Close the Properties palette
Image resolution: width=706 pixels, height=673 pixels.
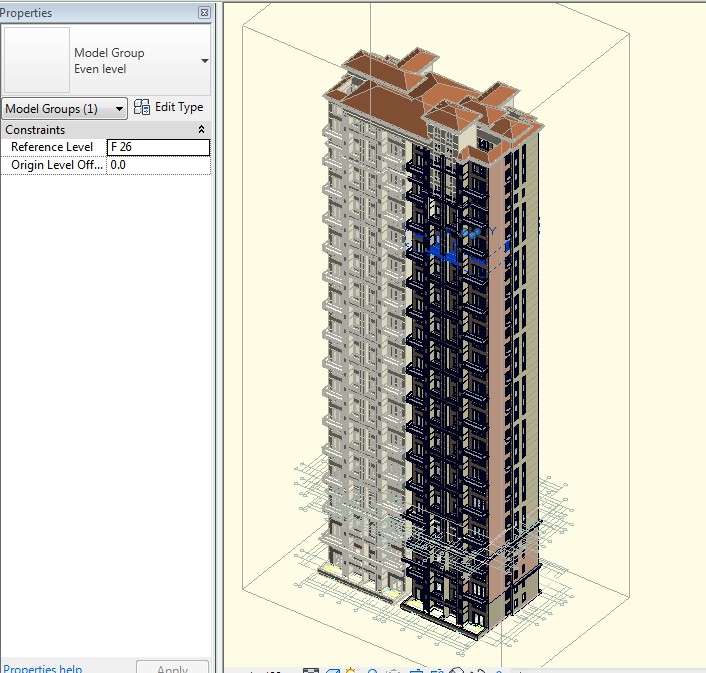pyautogui.click(x=204, y=13)
